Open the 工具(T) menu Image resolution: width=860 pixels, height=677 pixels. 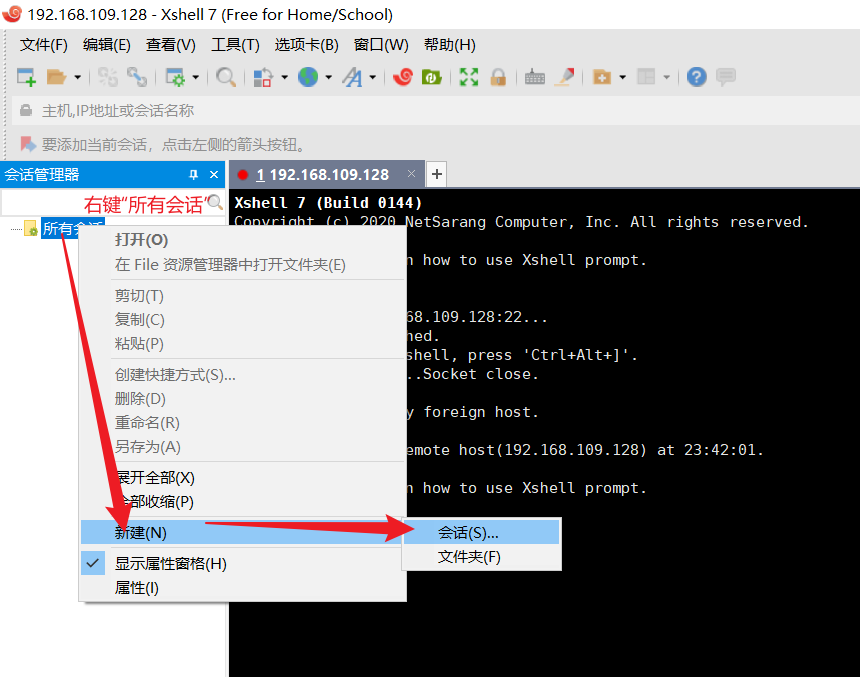click(235, 44)
